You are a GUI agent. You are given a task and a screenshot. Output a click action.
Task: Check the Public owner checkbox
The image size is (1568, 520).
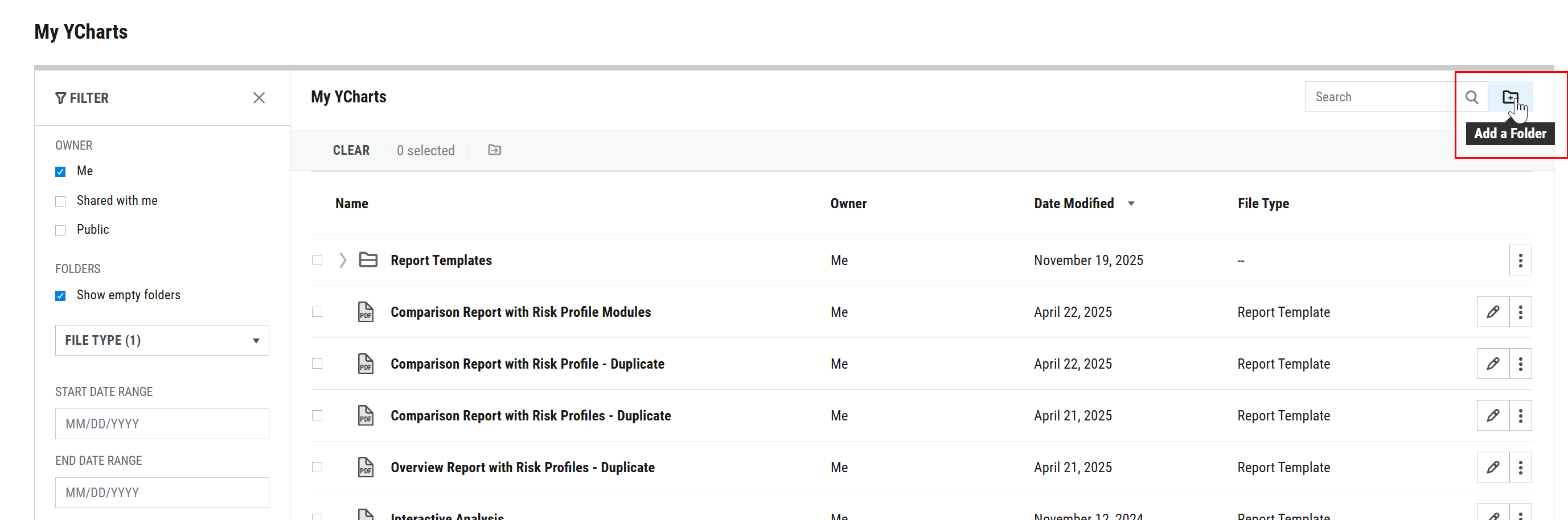60,230
